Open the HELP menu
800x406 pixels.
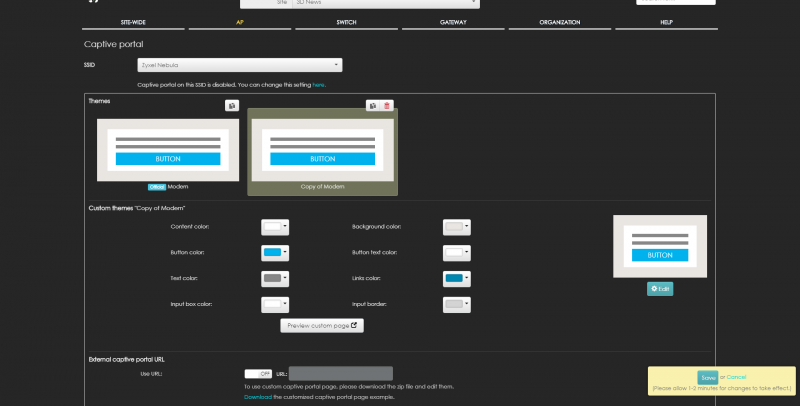click(x=666, y=22)
